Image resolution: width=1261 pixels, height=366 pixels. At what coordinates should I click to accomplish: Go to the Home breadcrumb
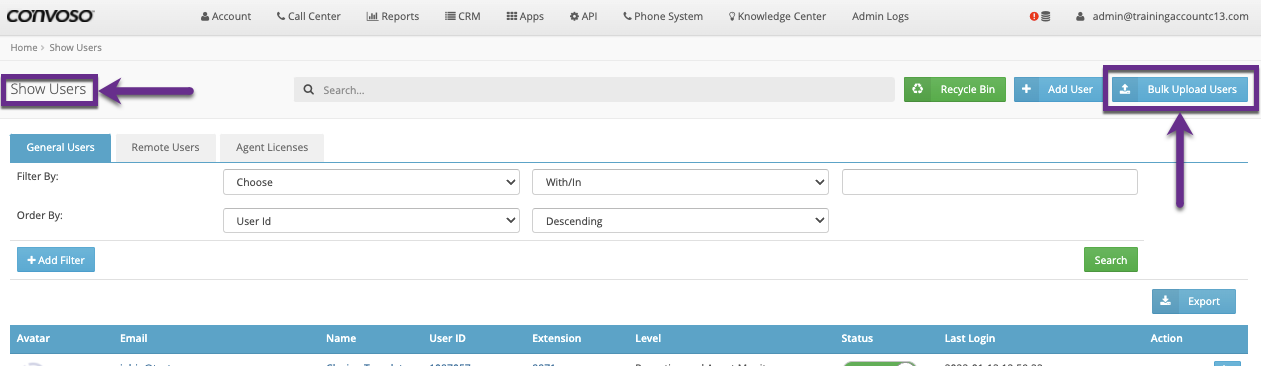(x=23, y=48)
